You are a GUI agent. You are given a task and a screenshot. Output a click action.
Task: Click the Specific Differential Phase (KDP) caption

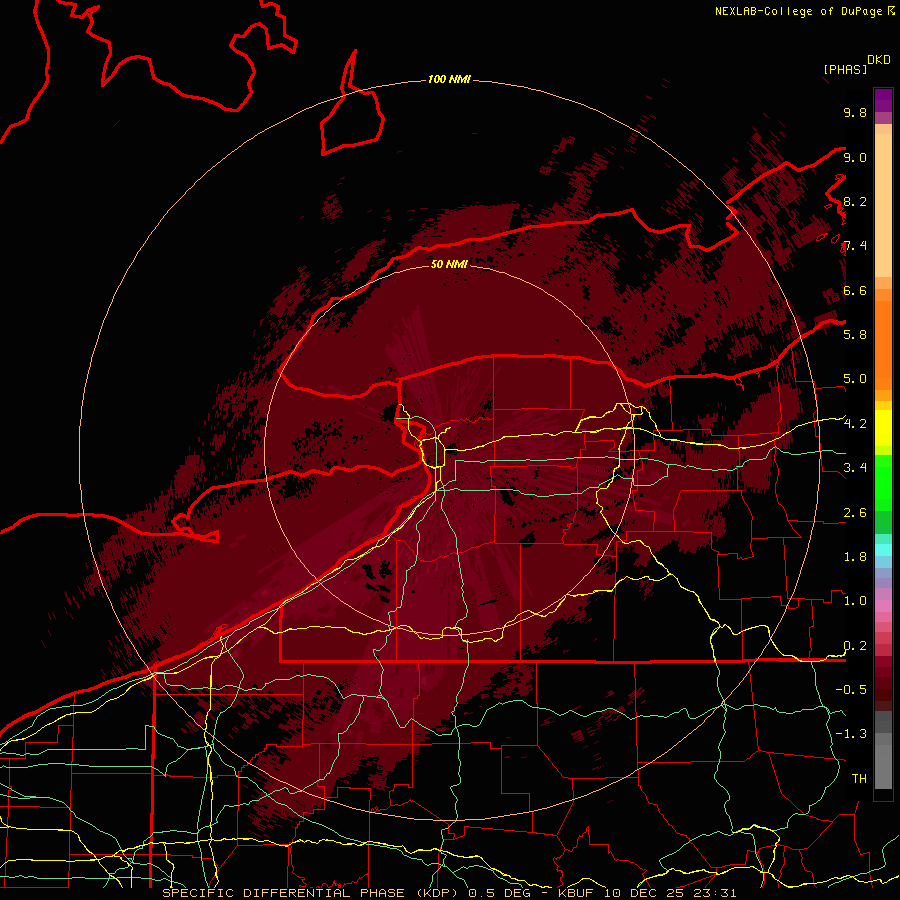point(310,893)
